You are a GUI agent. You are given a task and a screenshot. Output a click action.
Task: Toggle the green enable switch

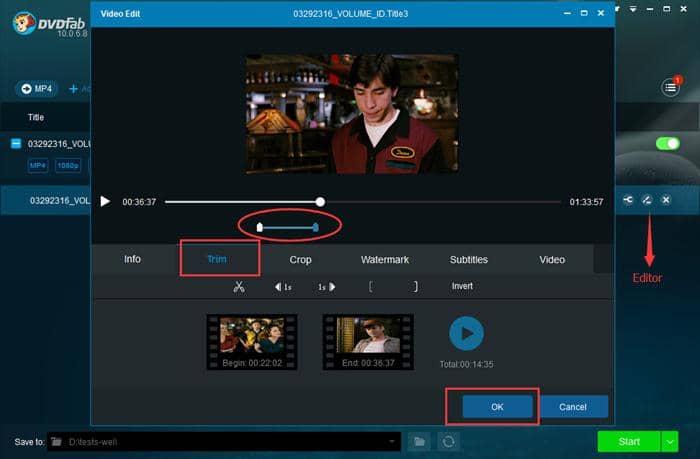coord(668,143)
